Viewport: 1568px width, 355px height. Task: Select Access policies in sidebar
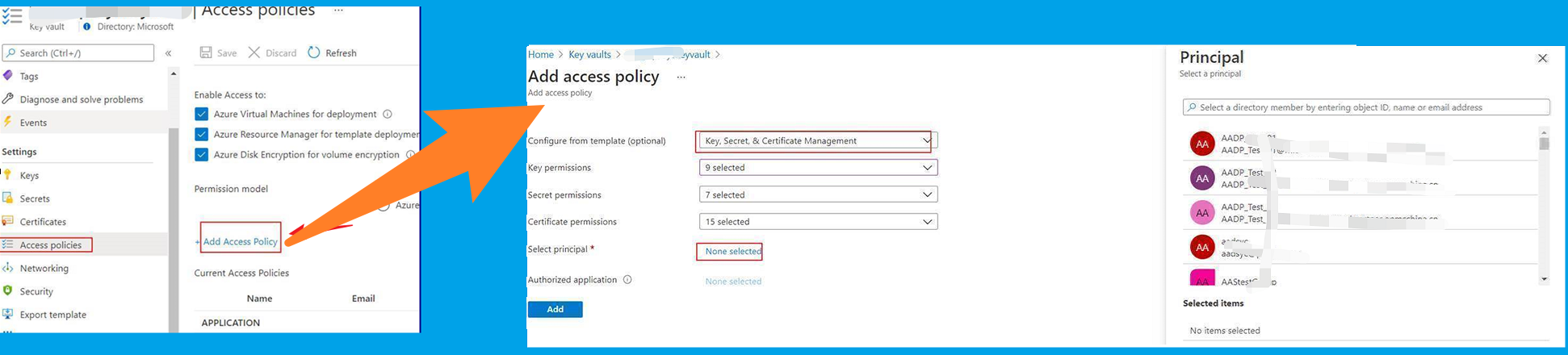[50, 244]
